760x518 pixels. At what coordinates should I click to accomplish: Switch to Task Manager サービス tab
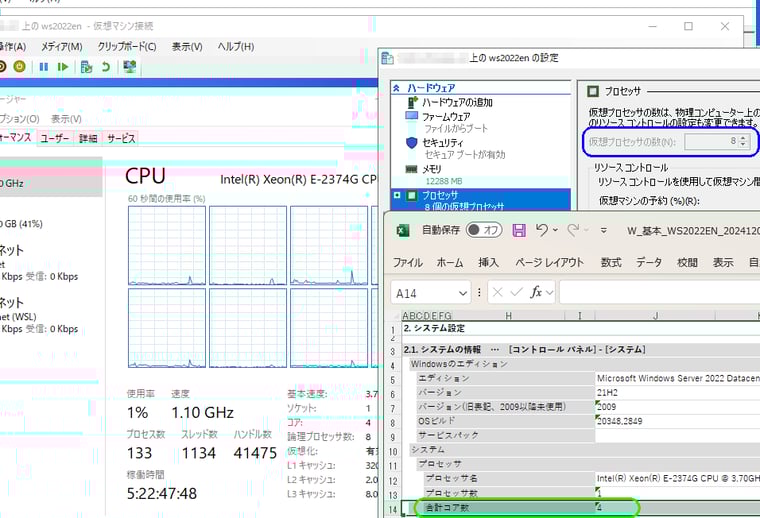121,139
